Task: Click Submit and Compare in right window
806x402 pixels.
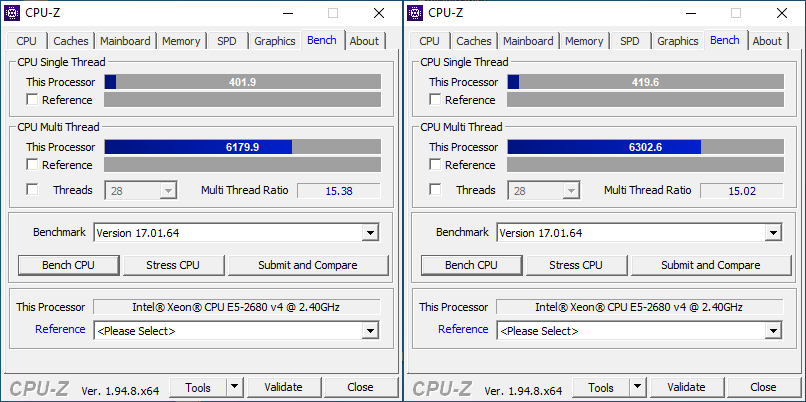Action: [711, 265]
